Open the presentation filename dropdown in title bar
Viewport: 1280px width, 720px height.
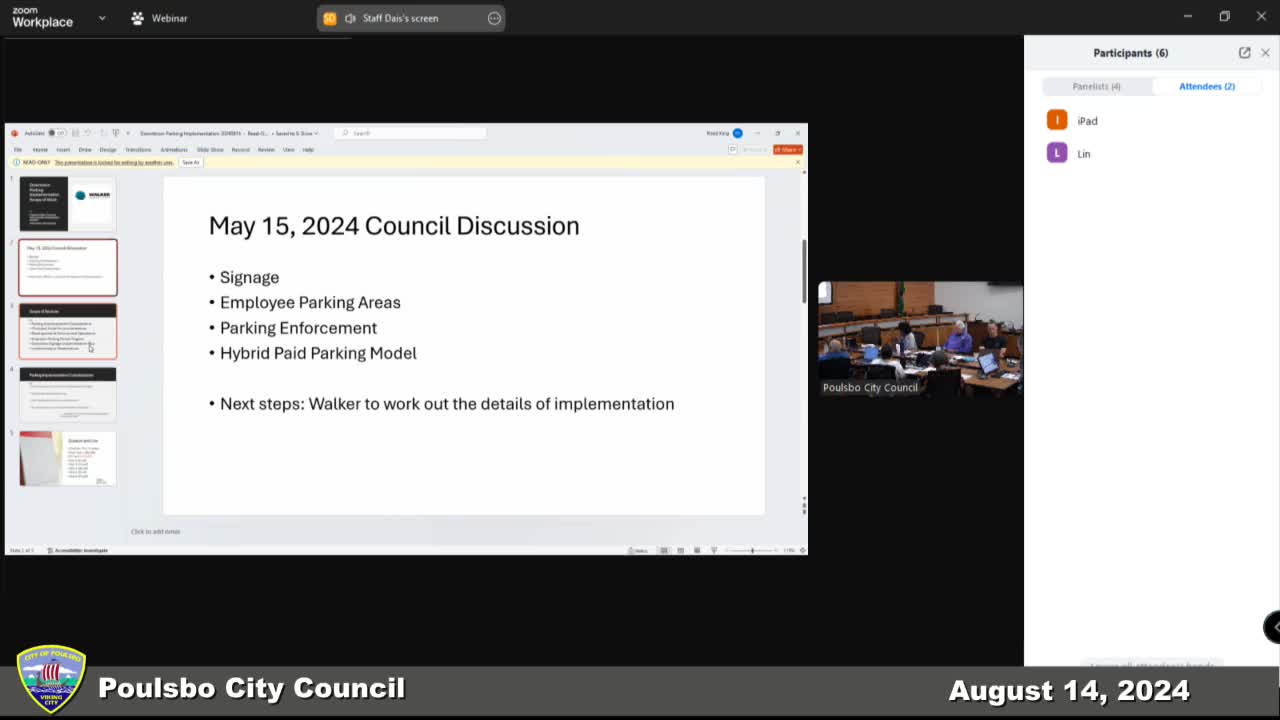(x=316, y=132)
